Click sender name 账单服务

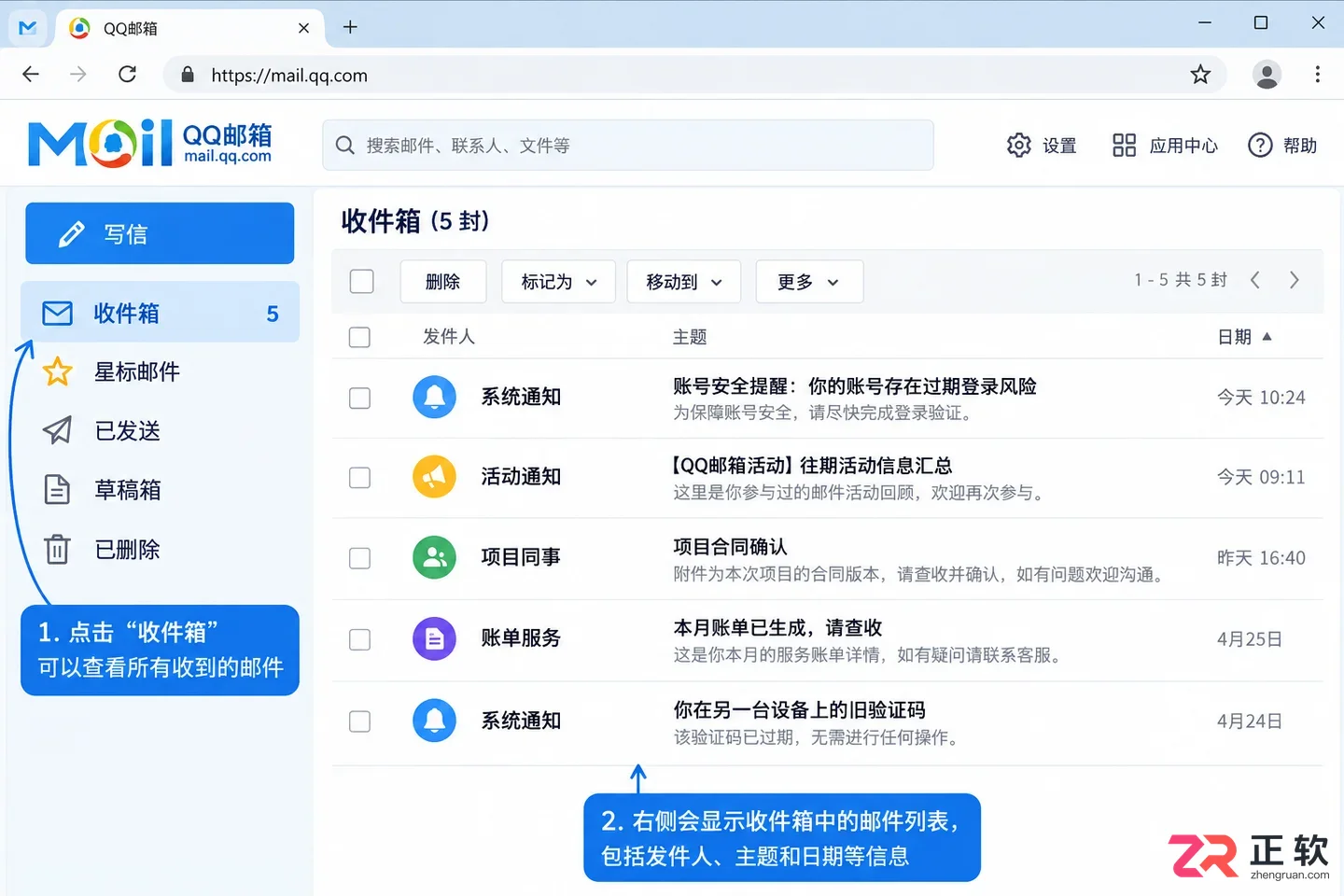[x=521, y=638]
